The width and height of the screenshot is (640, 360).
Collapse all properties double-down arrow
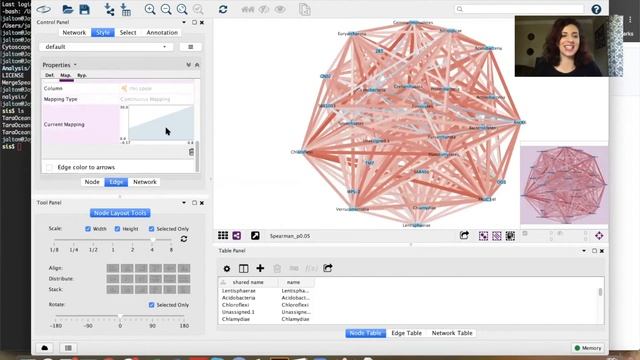pyautogui.click(x=189, y=65)
